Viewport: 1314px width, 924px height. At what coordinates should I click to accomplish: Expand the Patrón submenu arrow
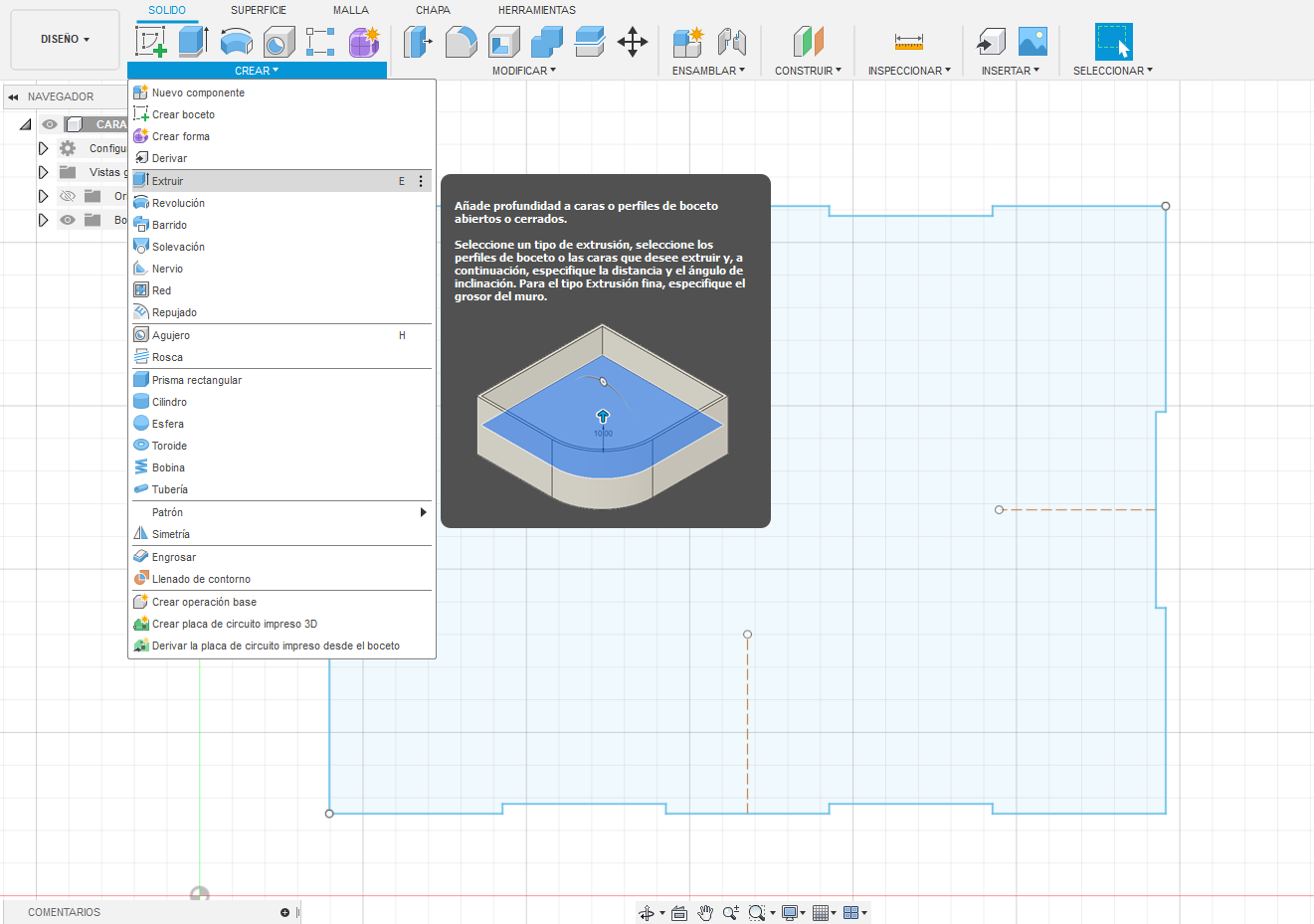click(x=423, y=512)
